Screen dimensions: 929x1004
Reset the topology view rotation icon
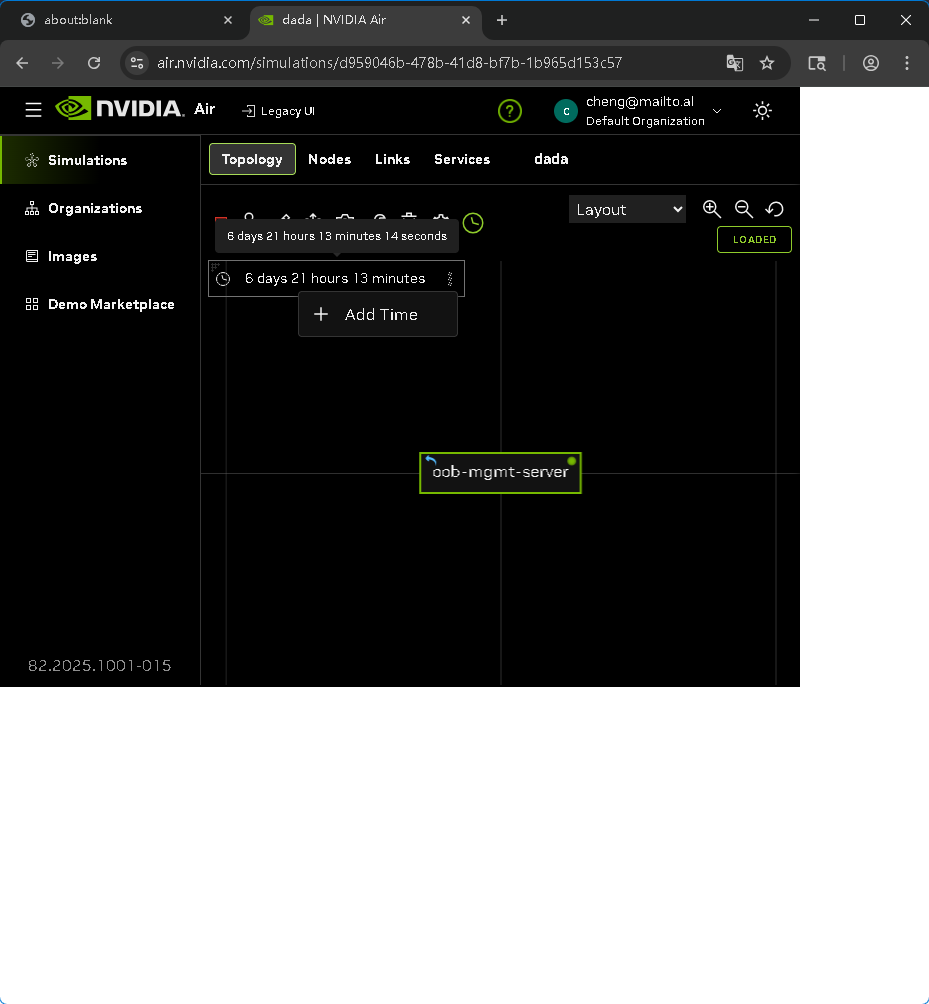point(774,209)
